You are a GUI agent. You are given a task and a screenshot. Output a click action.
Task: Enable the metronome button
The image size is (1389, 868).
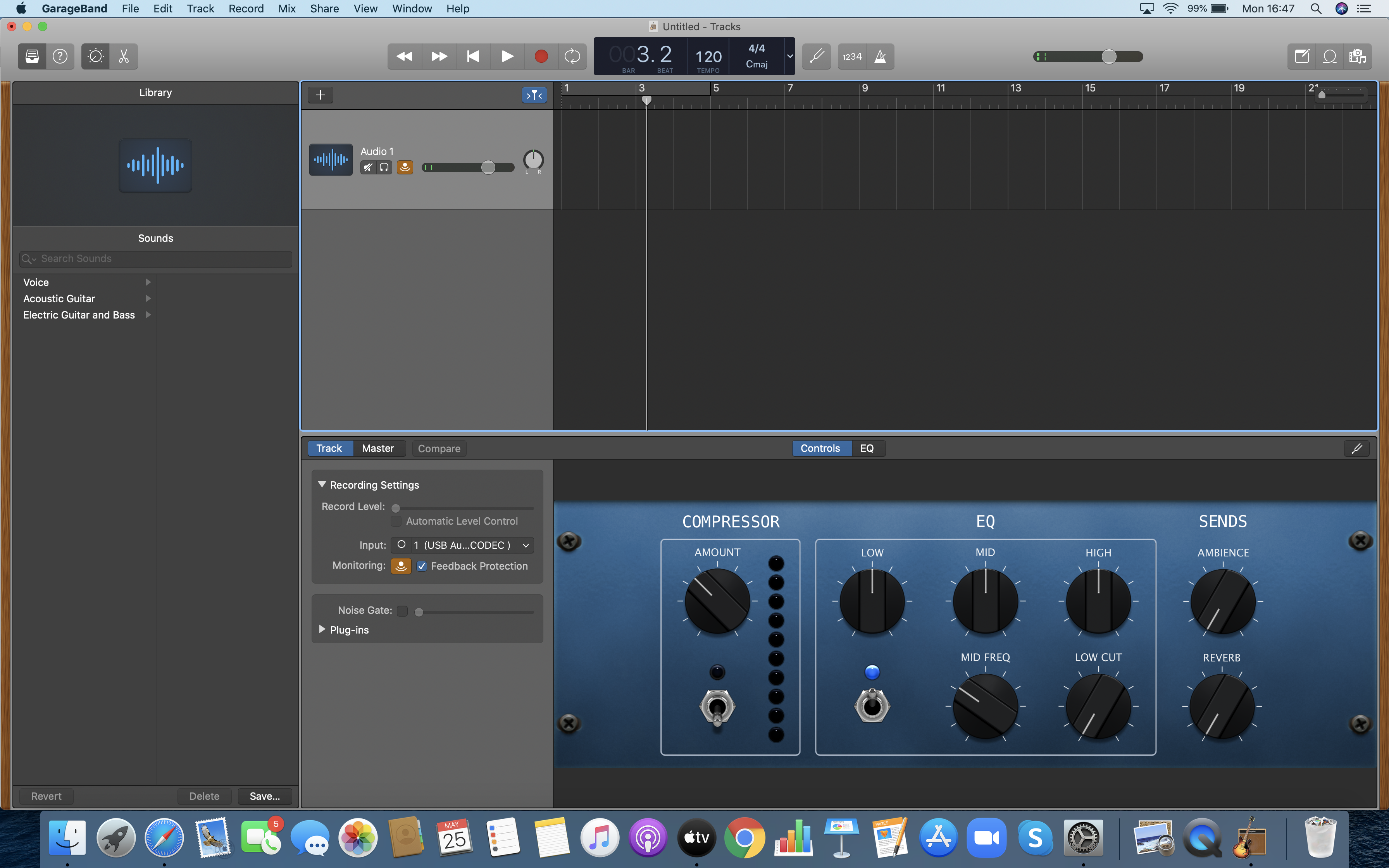click(880, 56)
